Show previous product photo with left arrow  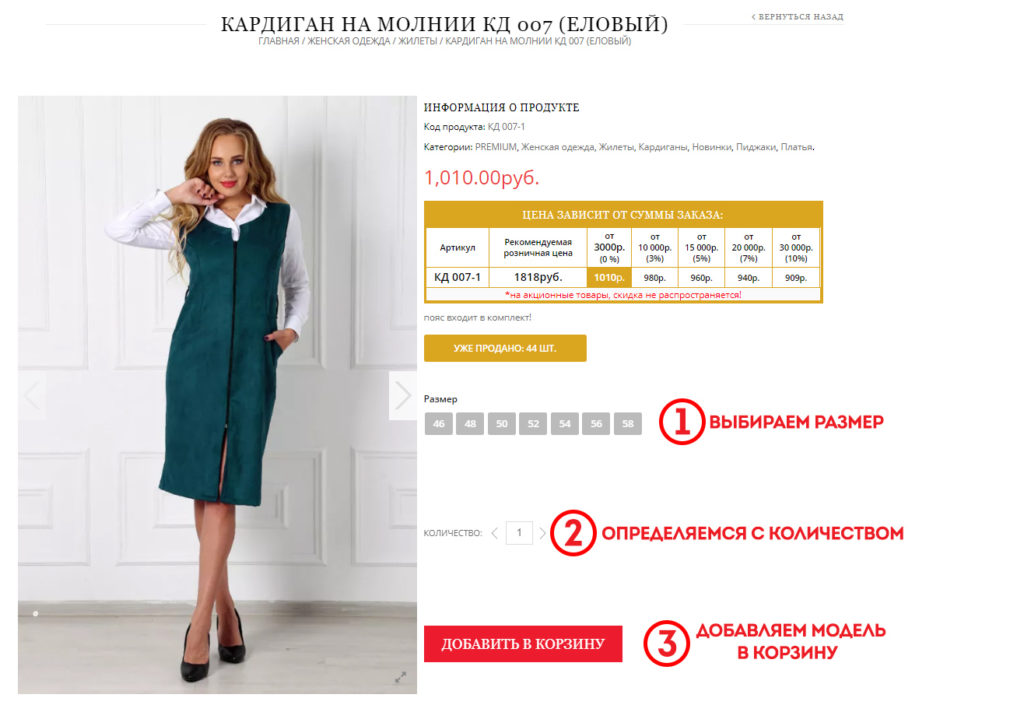[x=32, y=396]
